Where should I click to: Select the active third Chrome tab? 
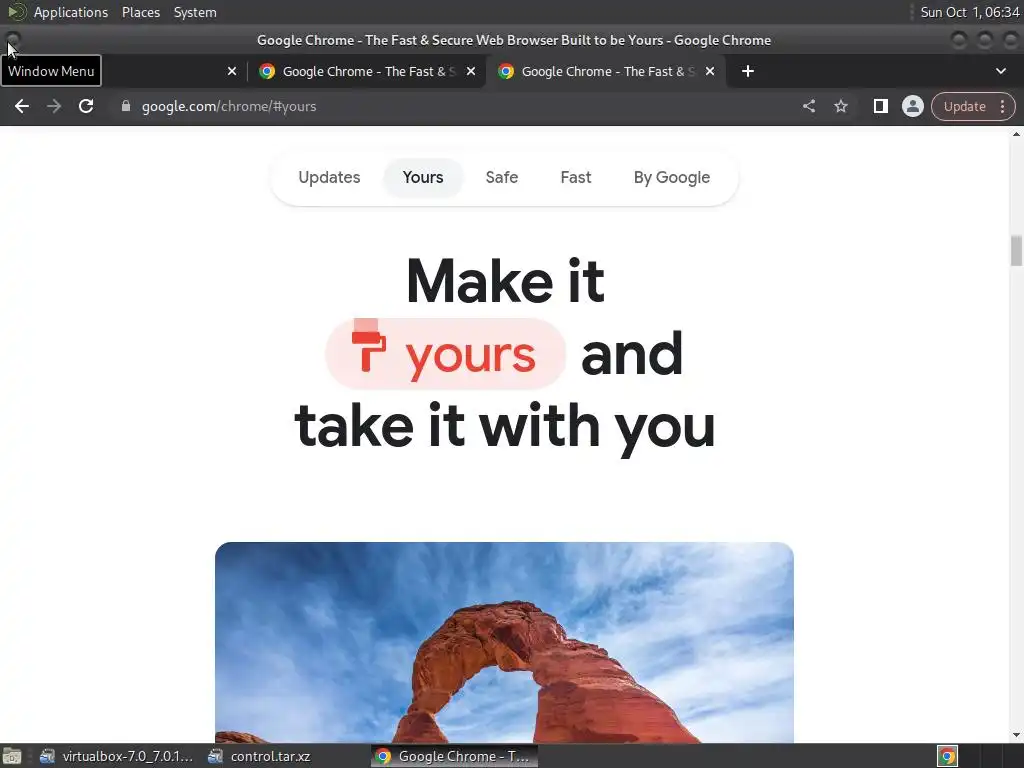605,71
